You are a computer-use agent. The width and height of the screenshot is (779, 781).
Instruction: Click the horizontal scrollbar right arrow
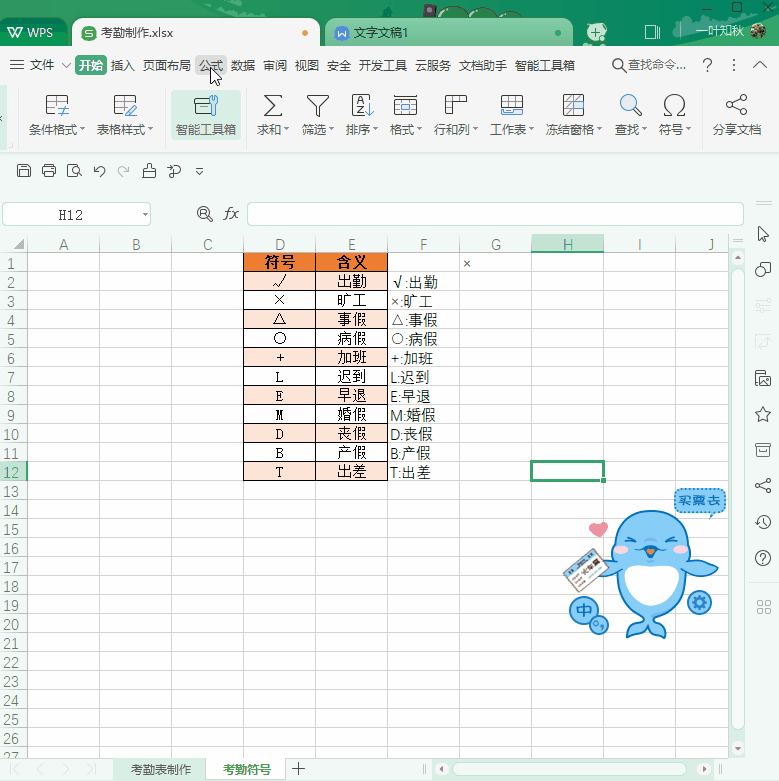click(703, 769)
